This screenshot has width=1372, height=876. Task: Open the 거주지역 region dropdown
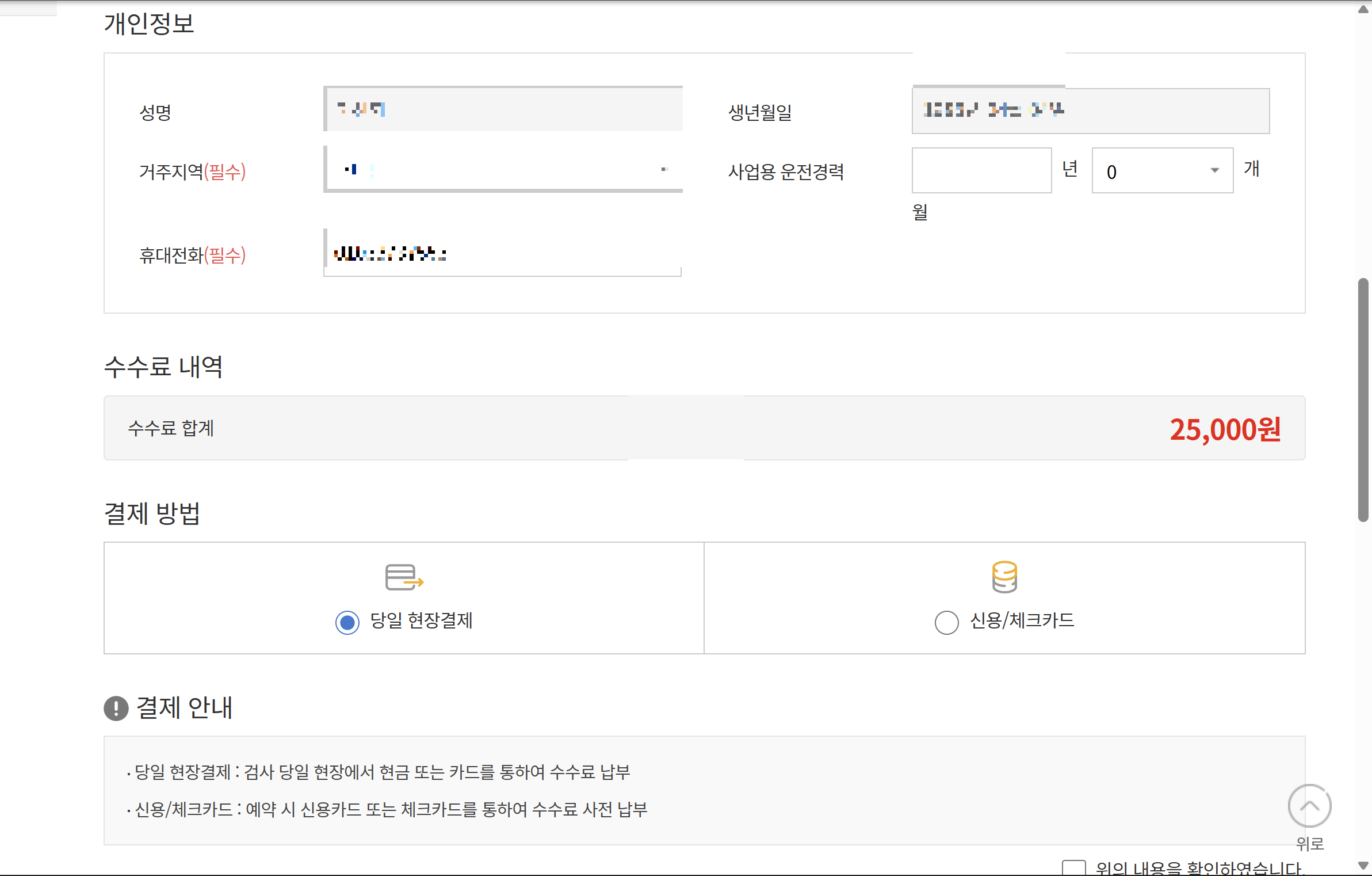[503, 169]
